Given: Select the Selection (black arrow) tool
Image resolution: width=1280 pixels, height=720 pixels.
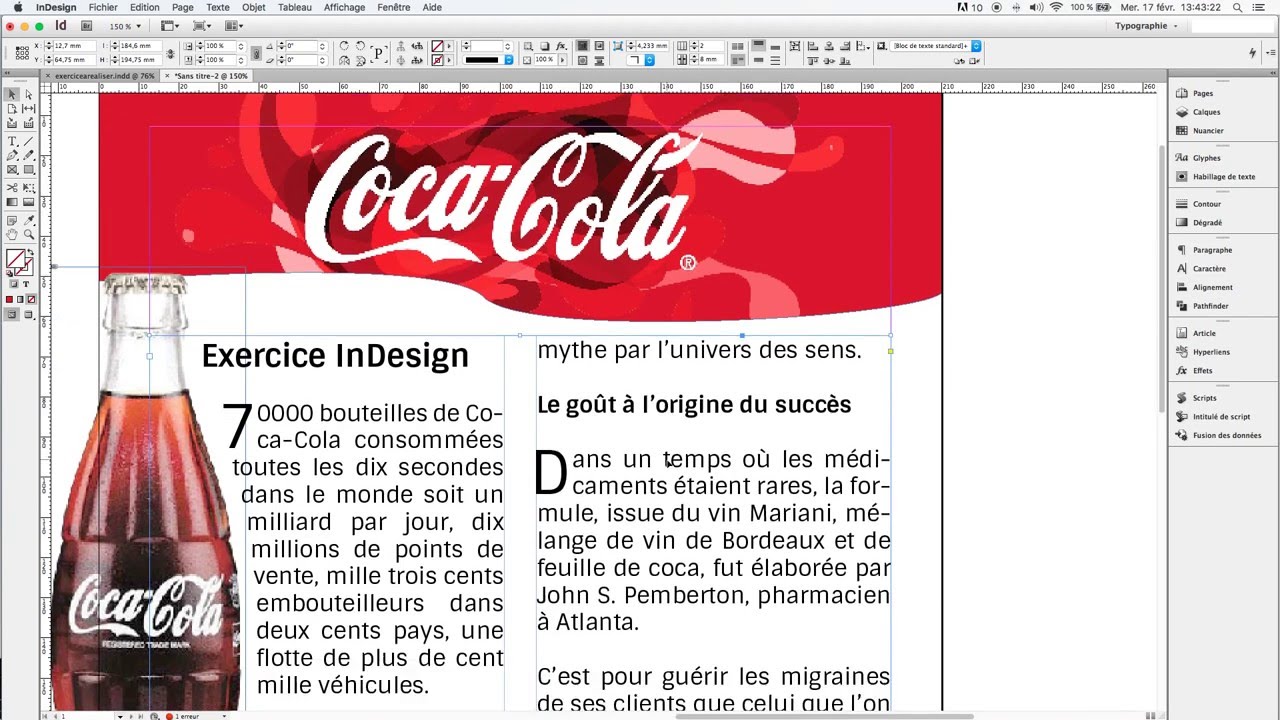Looking at the screenshot, I should (x=12, y=94).
